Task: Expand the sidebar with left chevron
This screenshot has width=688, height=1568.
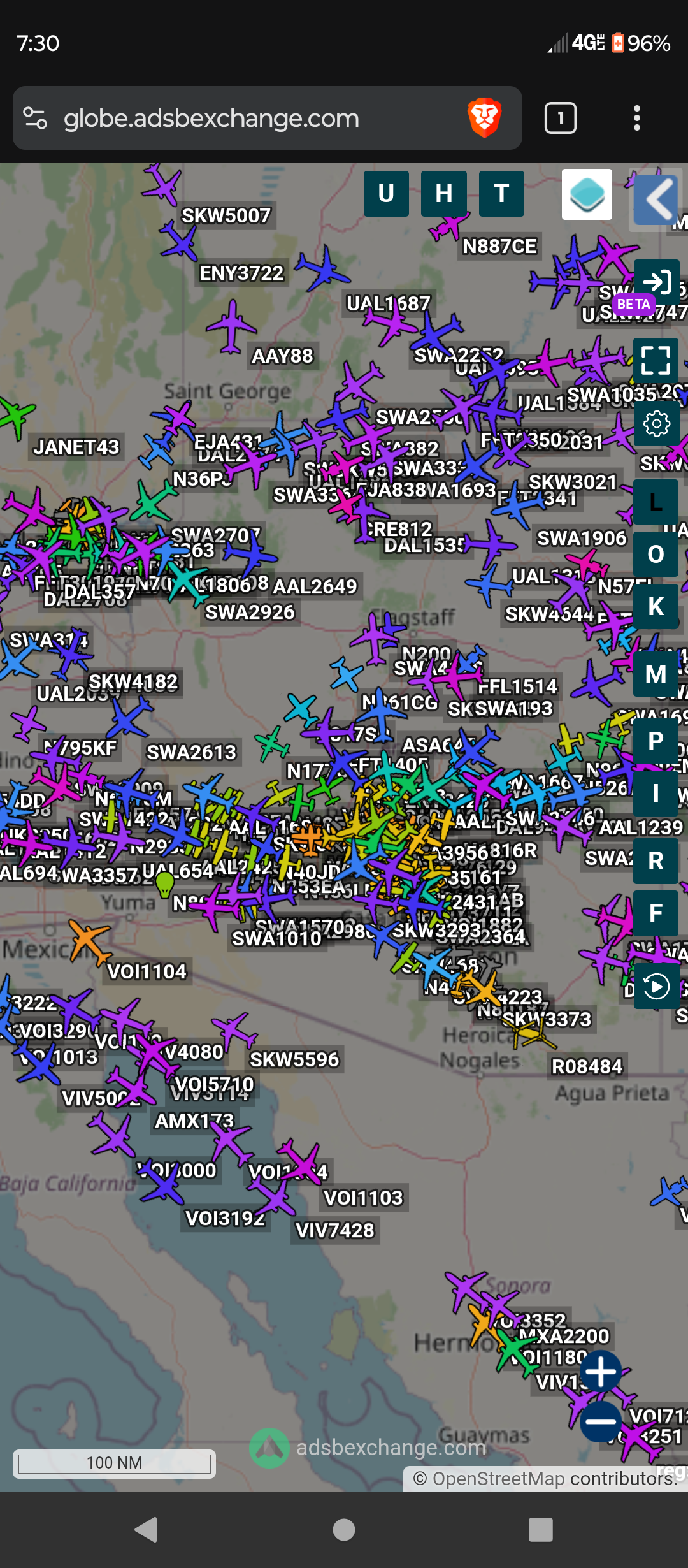Action: click(656, 200)
